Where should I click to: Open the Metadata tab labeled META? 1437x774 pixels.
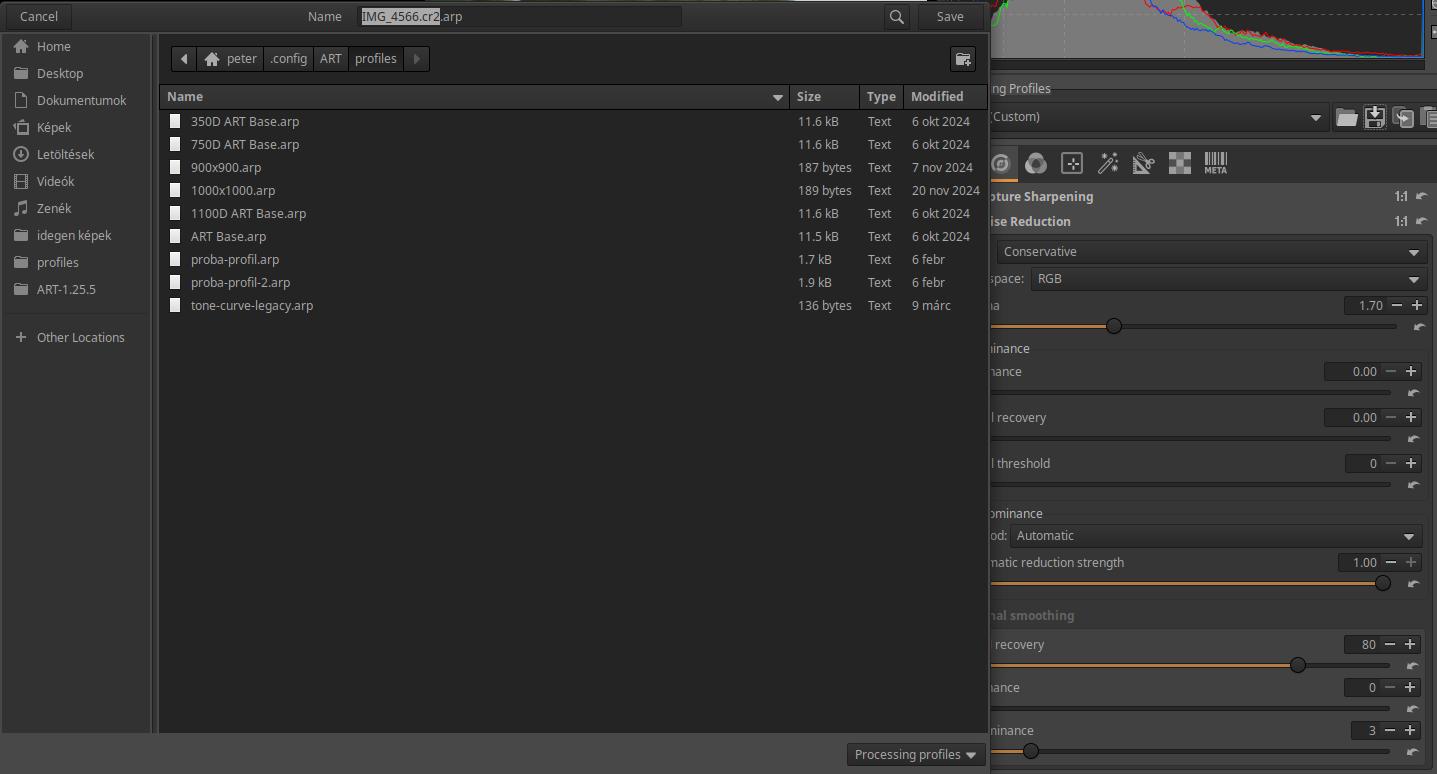click(x=1215, y=163)
